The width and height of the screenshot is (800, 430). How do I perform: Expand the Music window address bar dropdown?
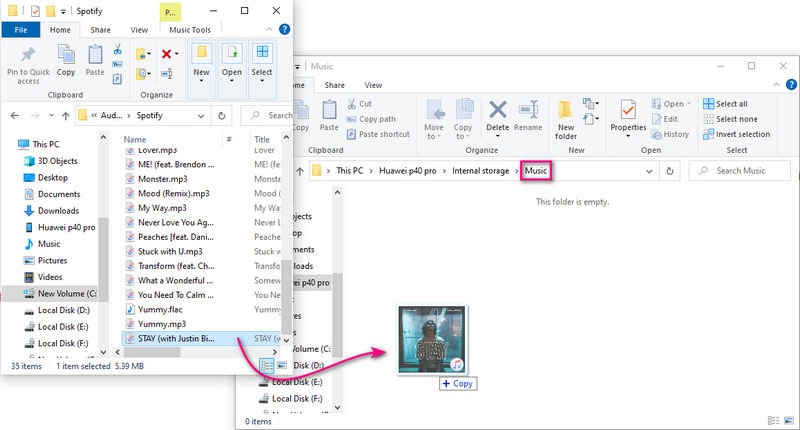click(649, 171)
